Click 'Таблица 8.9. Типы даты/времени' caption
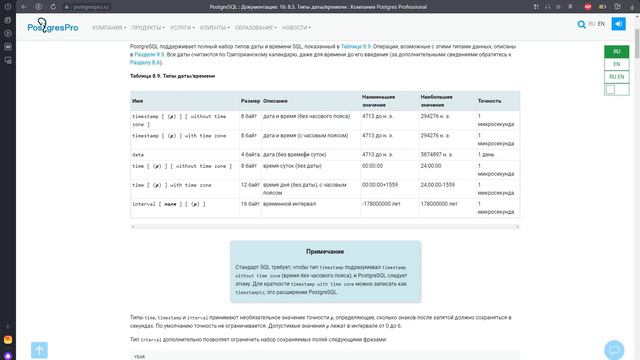Viewport: 640px width, 360px height. click(172, 76)
